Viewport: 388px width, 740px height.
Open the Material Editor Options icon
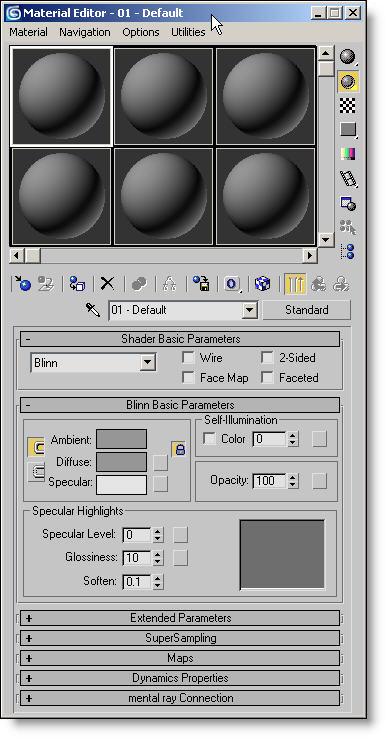pyautogui.click(x=348, y=203)
